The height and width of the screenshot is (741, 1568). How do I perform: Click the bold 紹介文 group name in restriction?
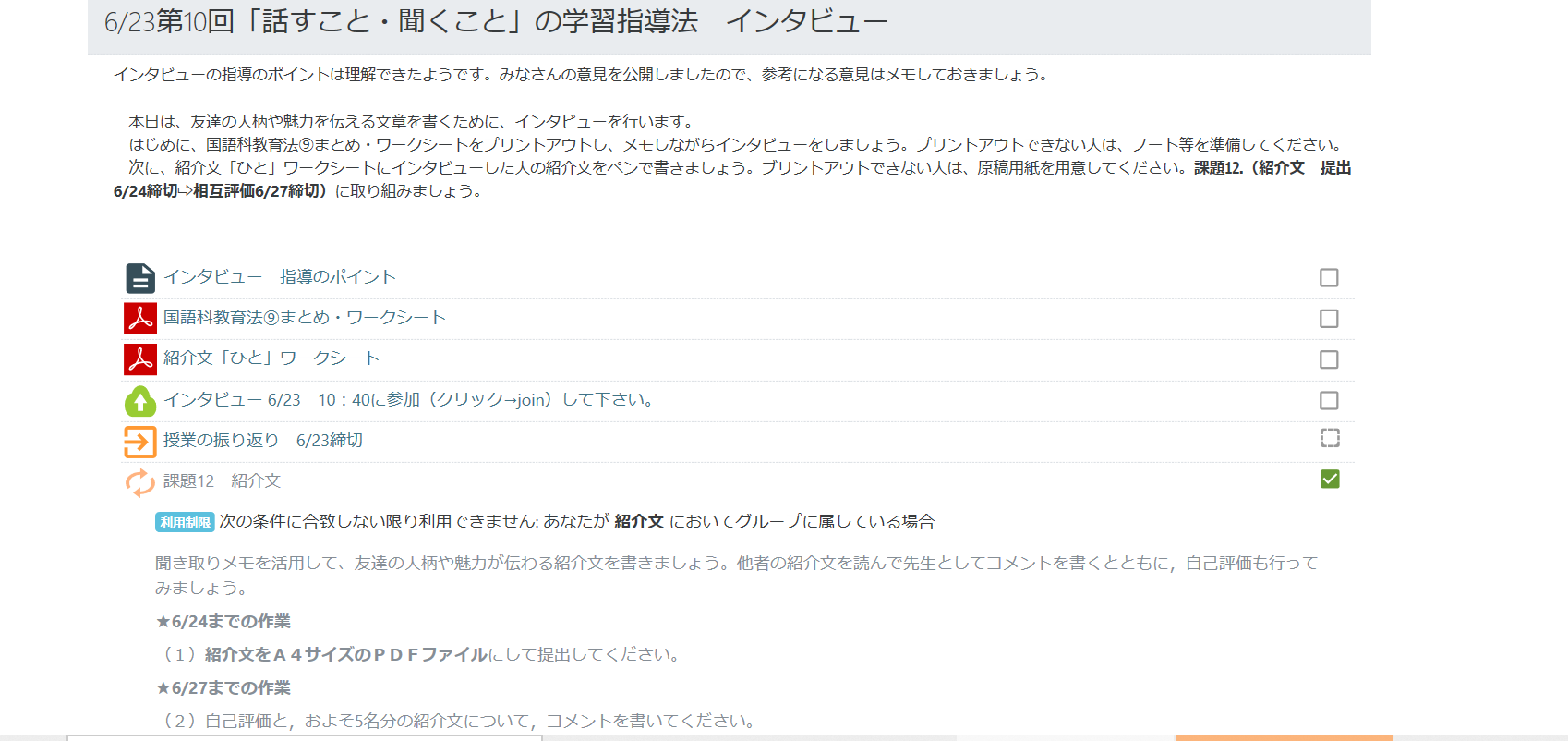[x=639, y=522]
